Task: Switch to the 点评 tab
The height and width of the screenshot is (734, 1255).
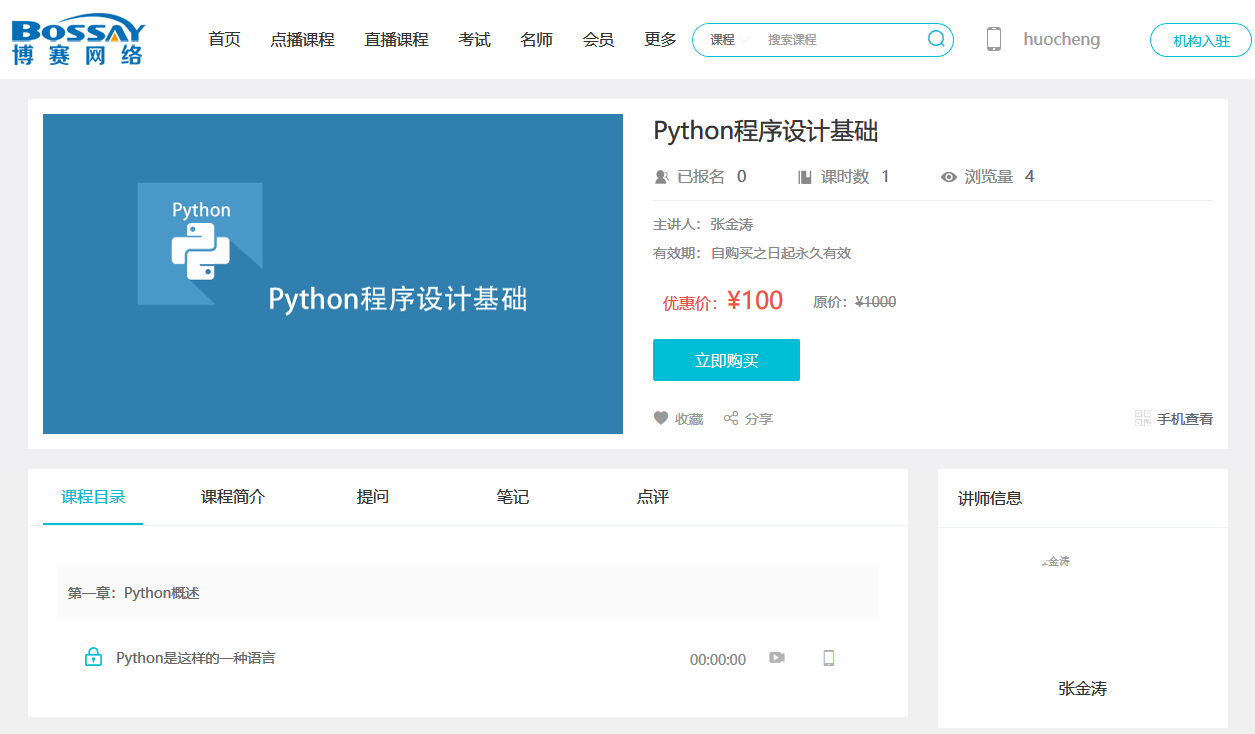Action: [653, 497]
